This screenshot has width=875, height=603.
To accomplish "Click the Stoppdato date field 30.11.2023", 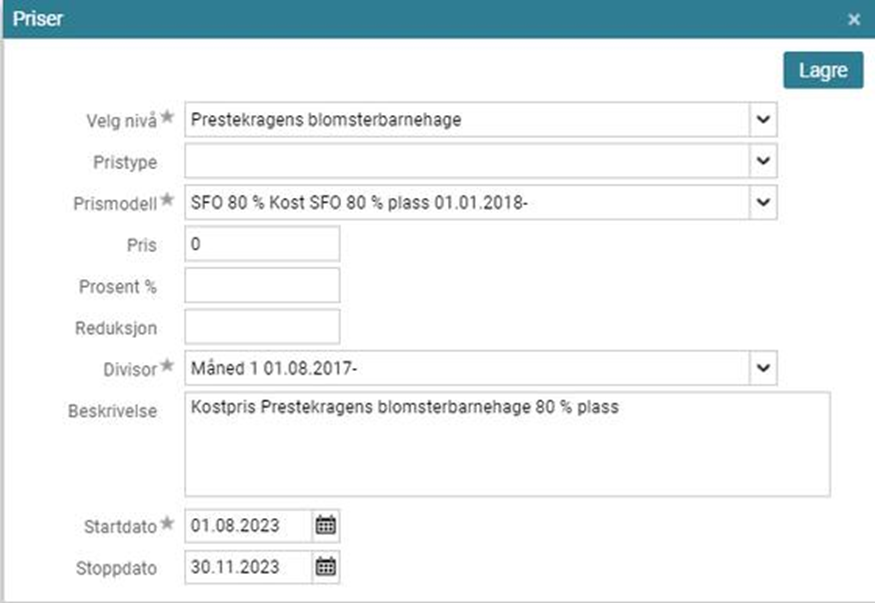I will click(248, 567).
